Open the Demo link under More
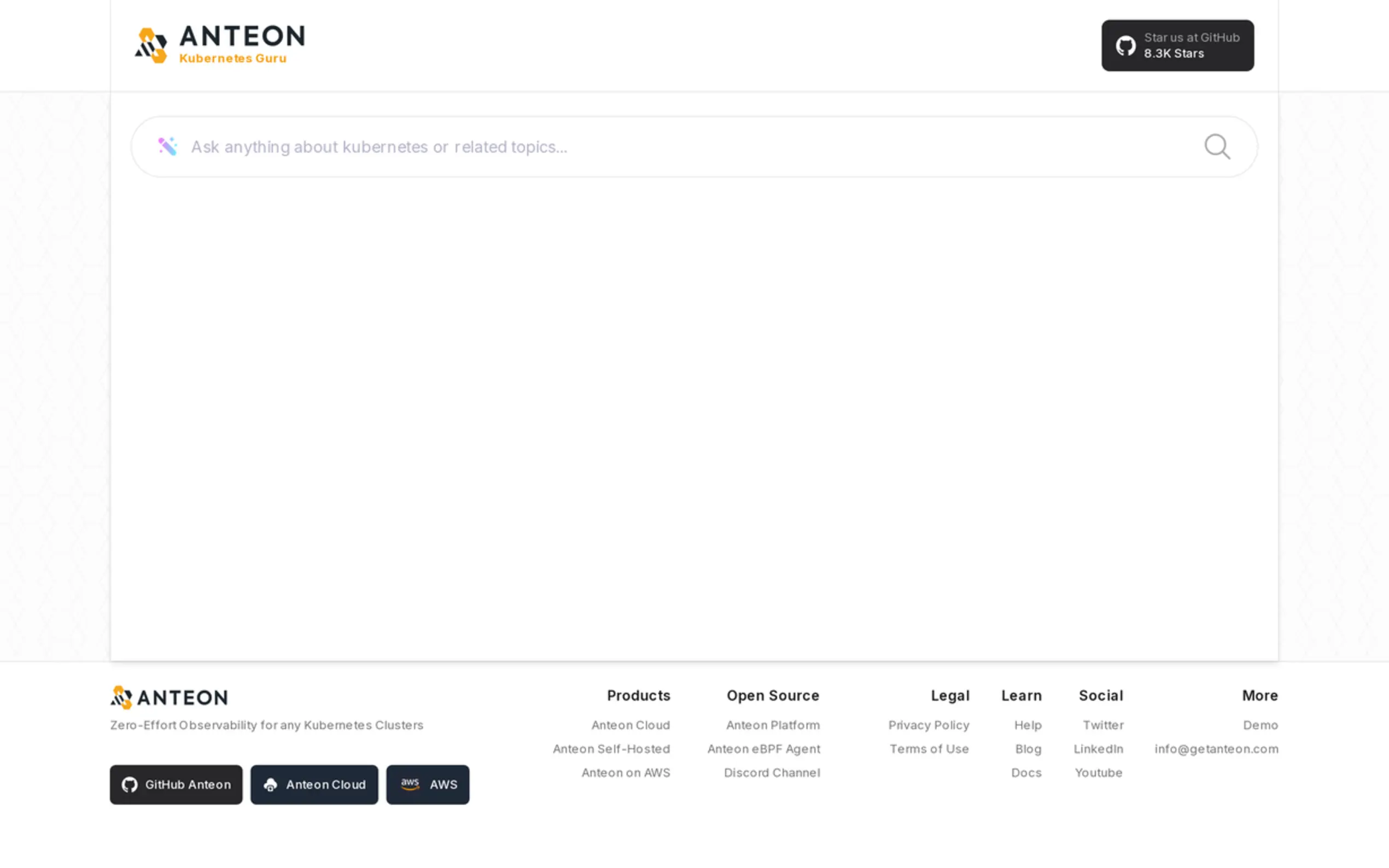 [x=1260, y=725]
